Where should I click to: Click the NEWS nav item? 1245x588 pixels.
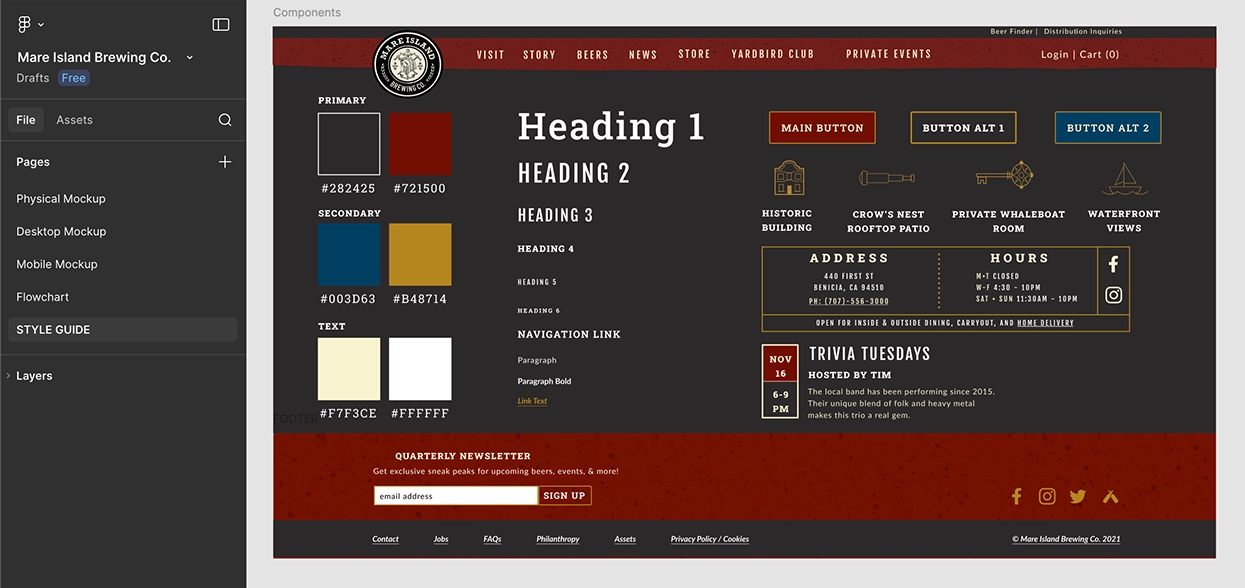pyautogui.click(x=643, y=55)
